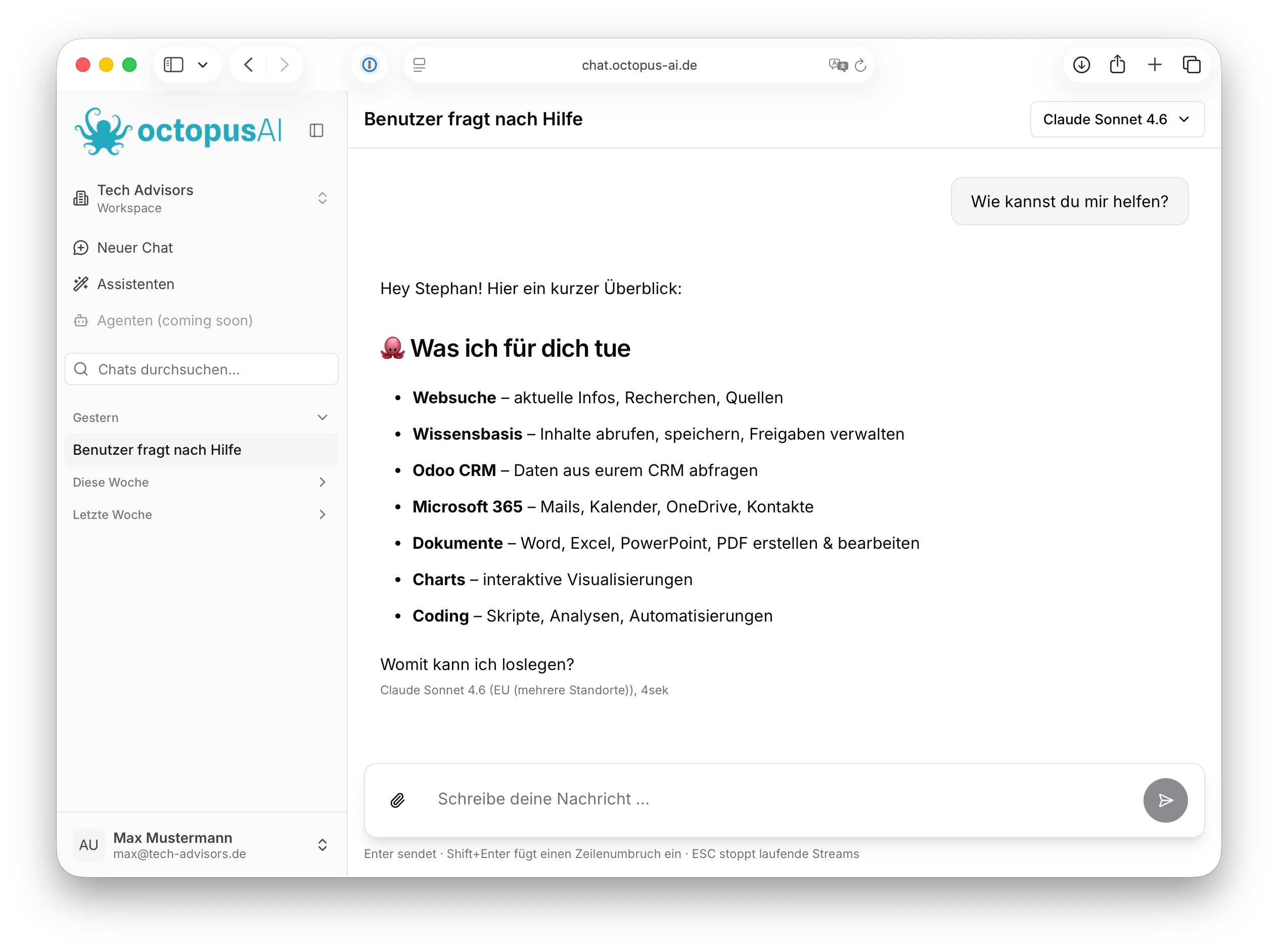This screenshot has height=952, width=1278.
Task: Send the message with the arrow icon
Action: (x=1165, y=800)
